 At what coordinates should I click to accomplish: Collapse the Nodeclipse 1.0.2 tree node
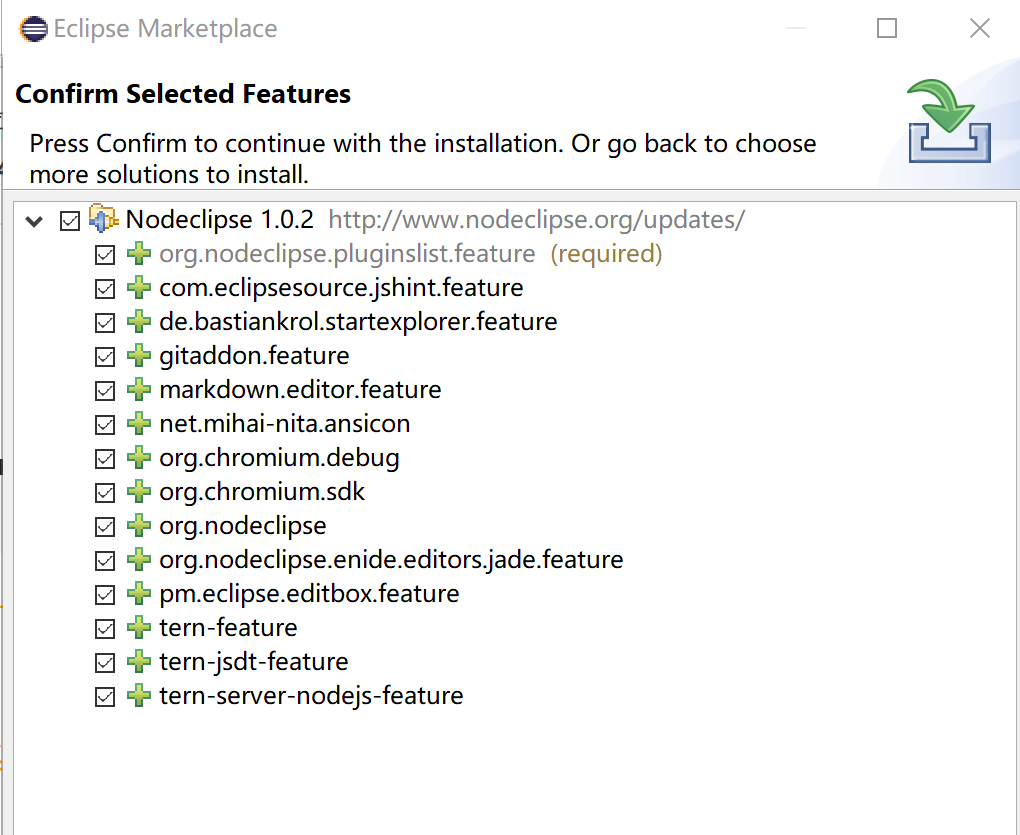coord(33,219)
